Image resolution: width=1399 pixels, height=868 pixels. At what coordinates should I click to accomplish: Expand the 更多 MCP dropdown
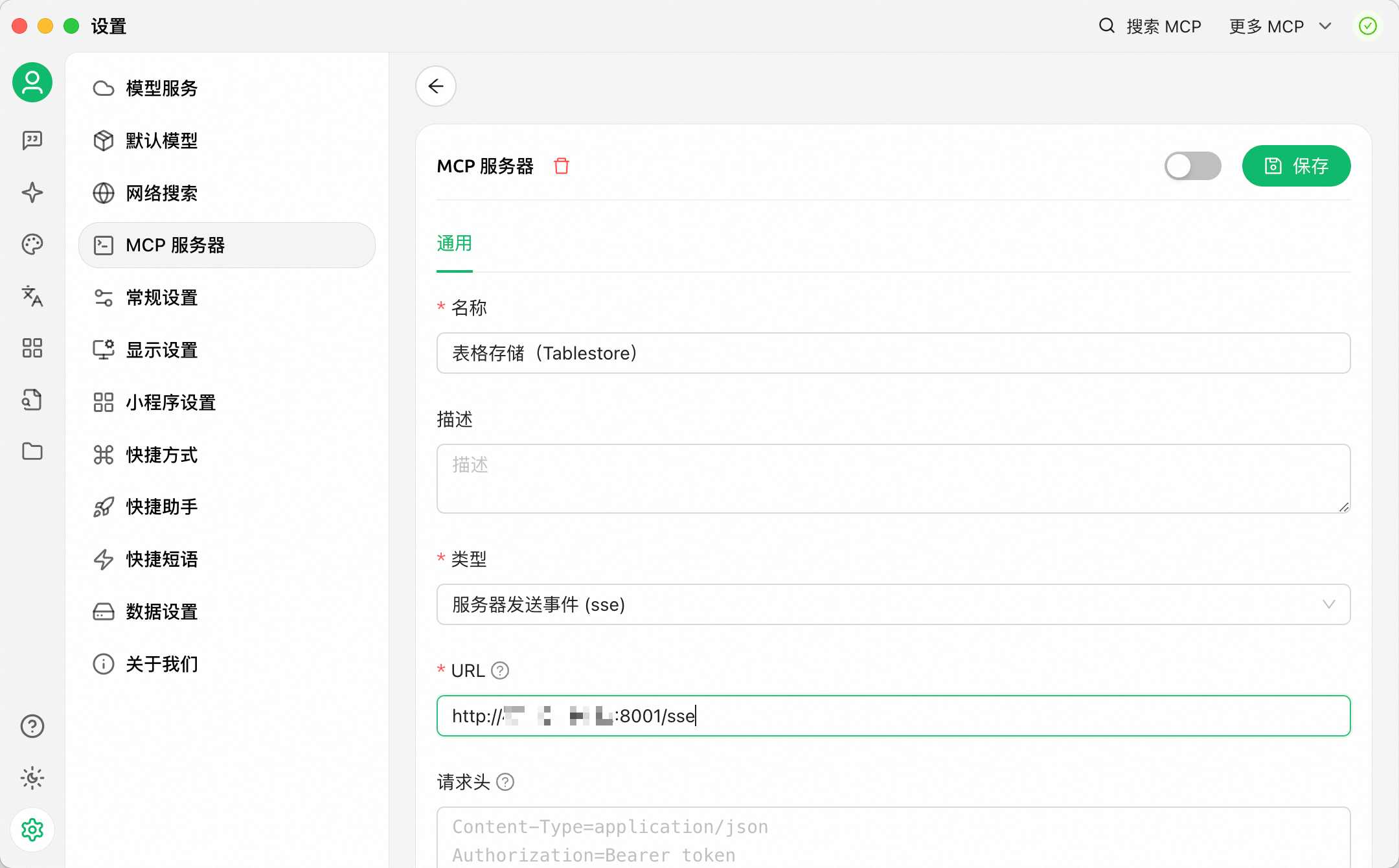(x=1280, y=27)
